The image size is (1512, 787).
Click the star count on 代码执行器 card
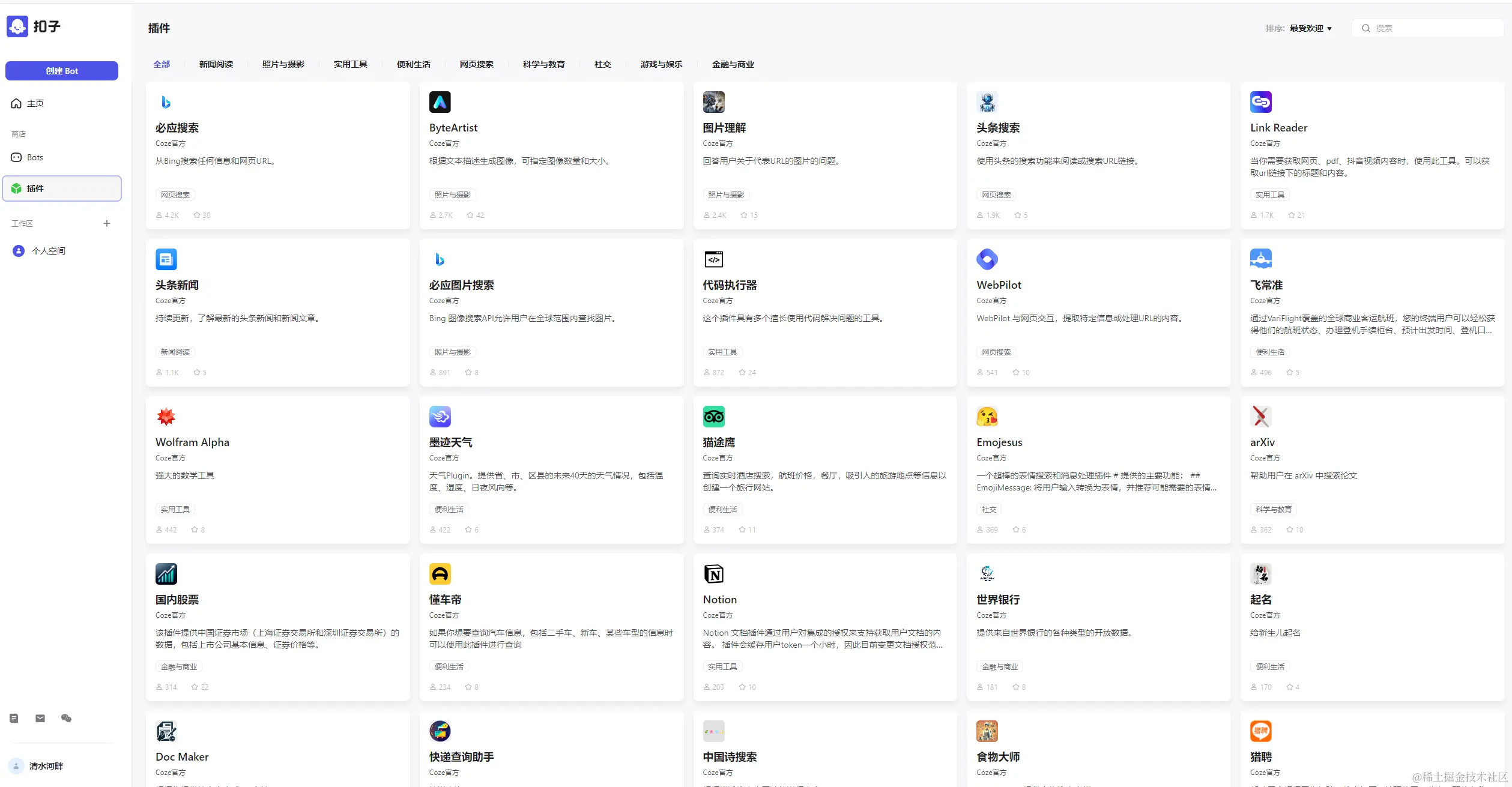[748, 372]
